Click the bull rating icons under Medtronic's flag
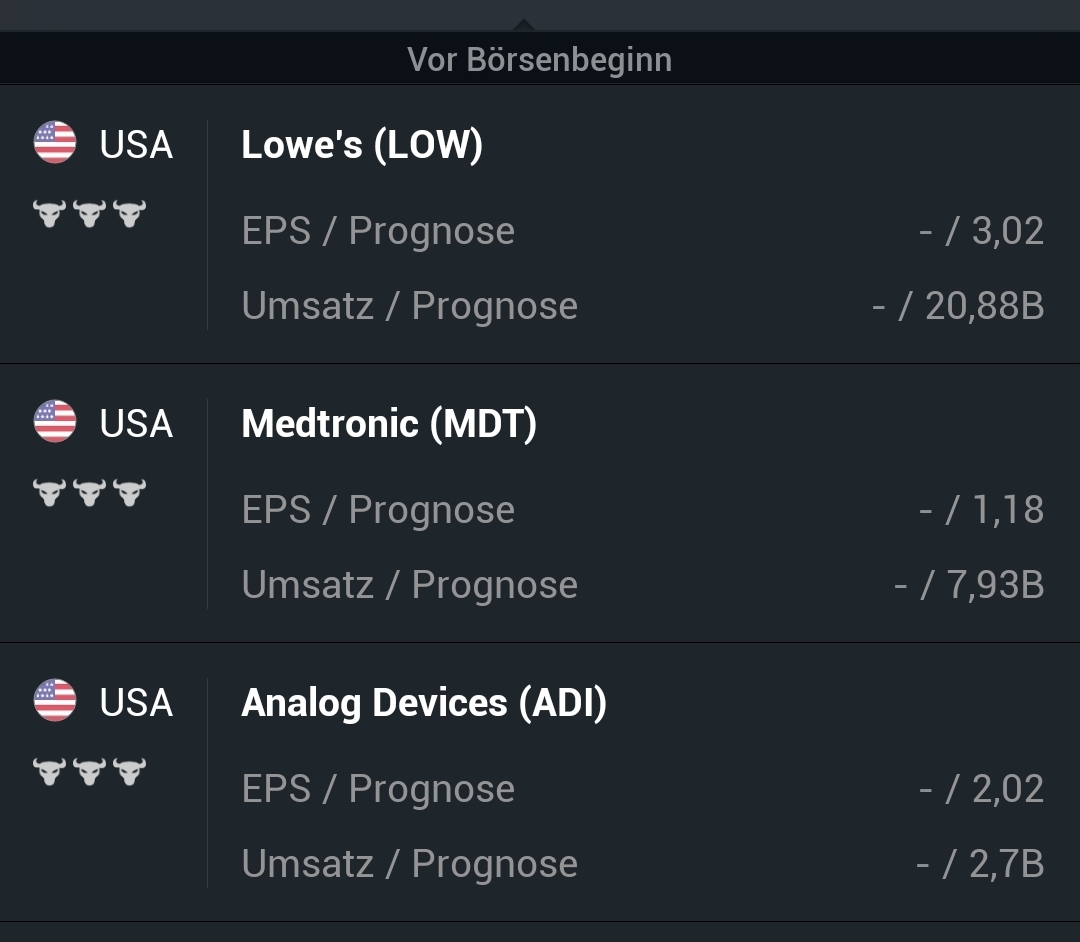The image size is (1080, 942). tap(90, 491)
